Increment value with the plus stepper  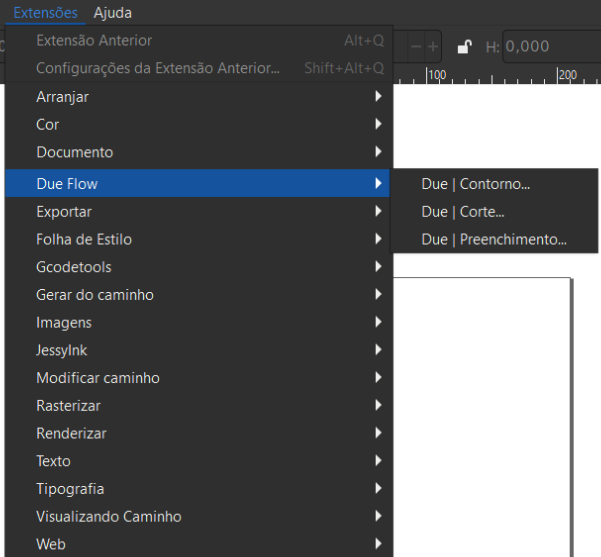pyautogui.click(x=433, y=47)
